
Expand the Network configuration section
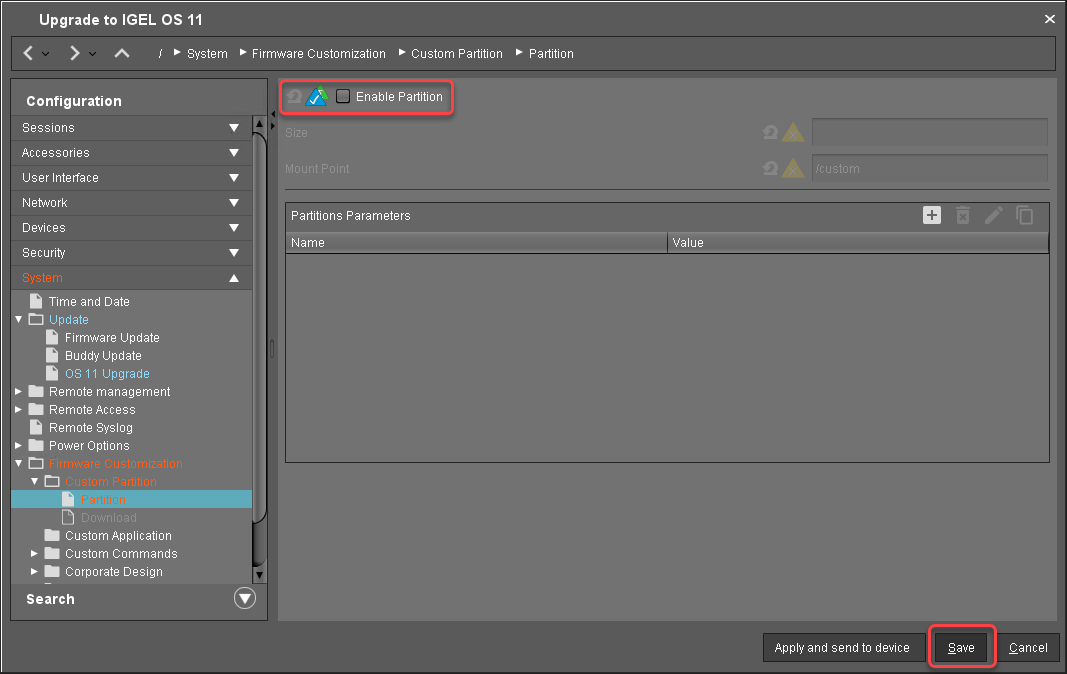(x=234, y=203)
